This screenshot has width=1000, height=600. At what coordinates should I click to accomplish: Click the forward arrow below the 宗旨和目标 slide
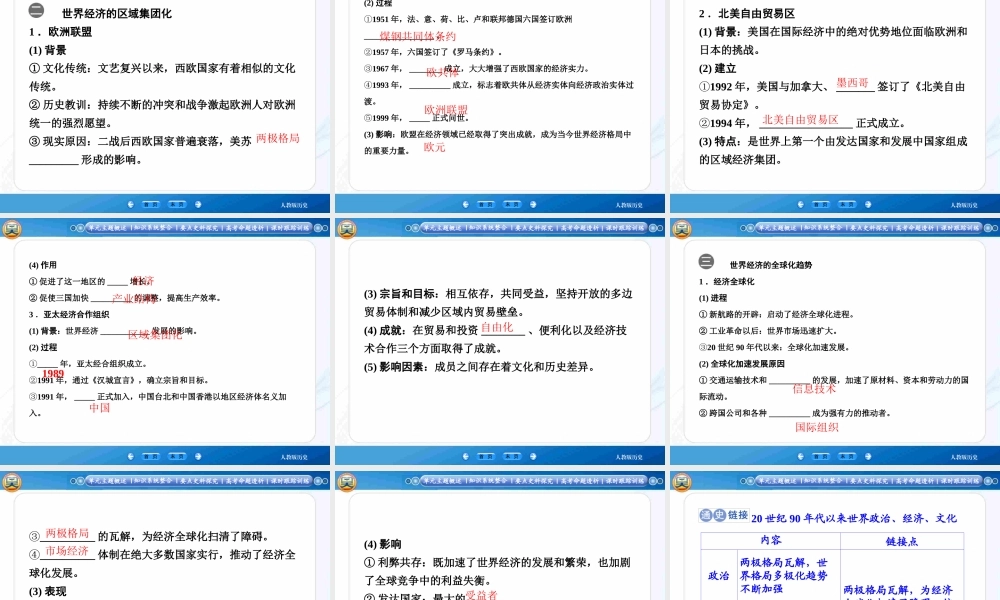click(x=533, y=457)
